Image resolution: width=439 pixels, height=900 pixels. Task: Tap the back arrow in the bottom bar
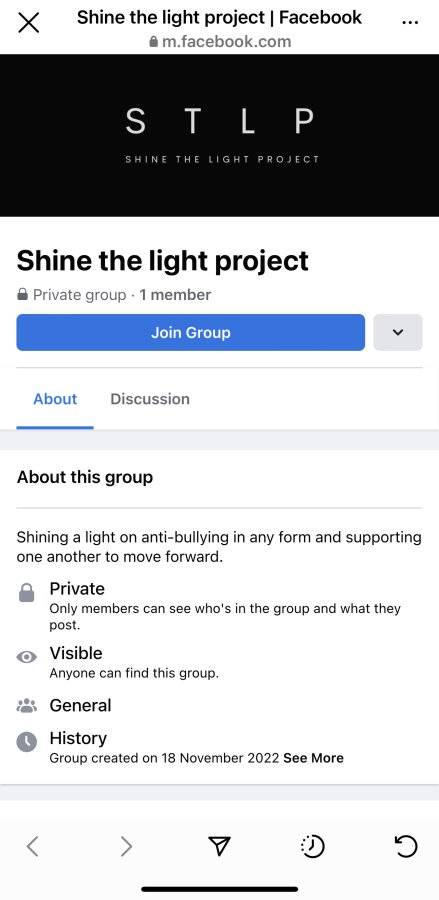33,846
